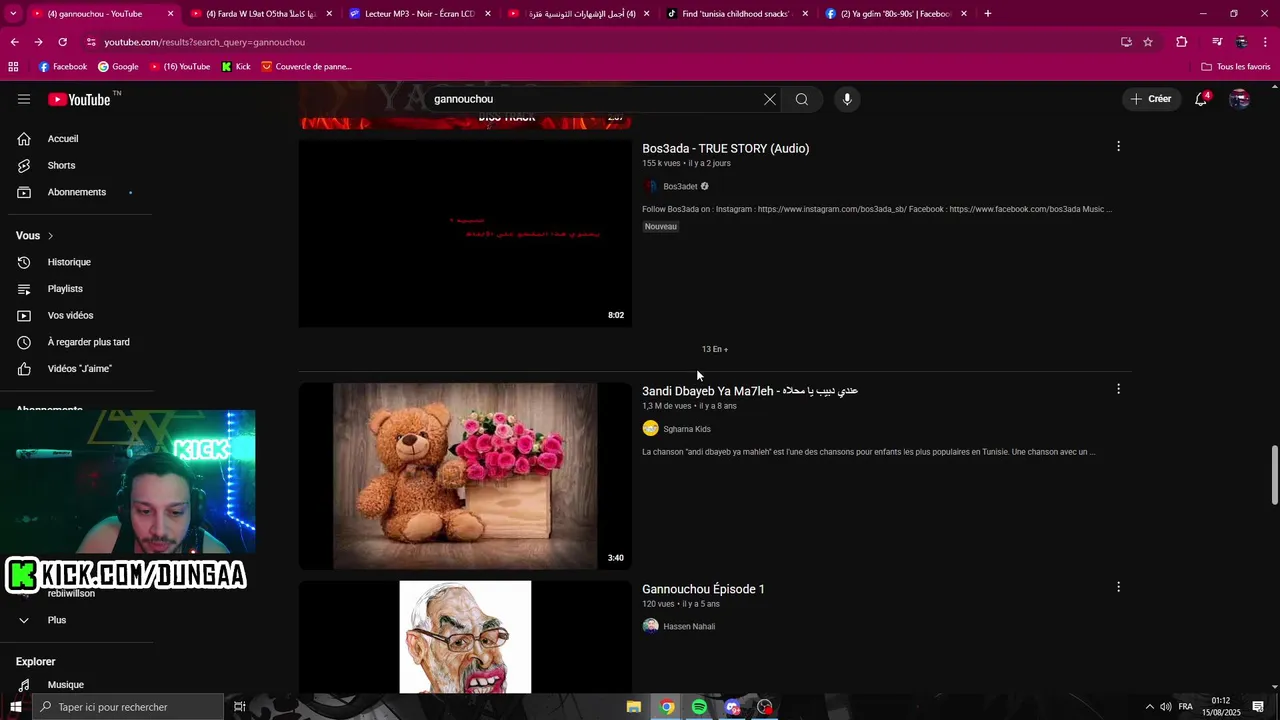Play the caricature thumbnail video
Viewport: 1280px width, 720px height.
coord(465,637)
